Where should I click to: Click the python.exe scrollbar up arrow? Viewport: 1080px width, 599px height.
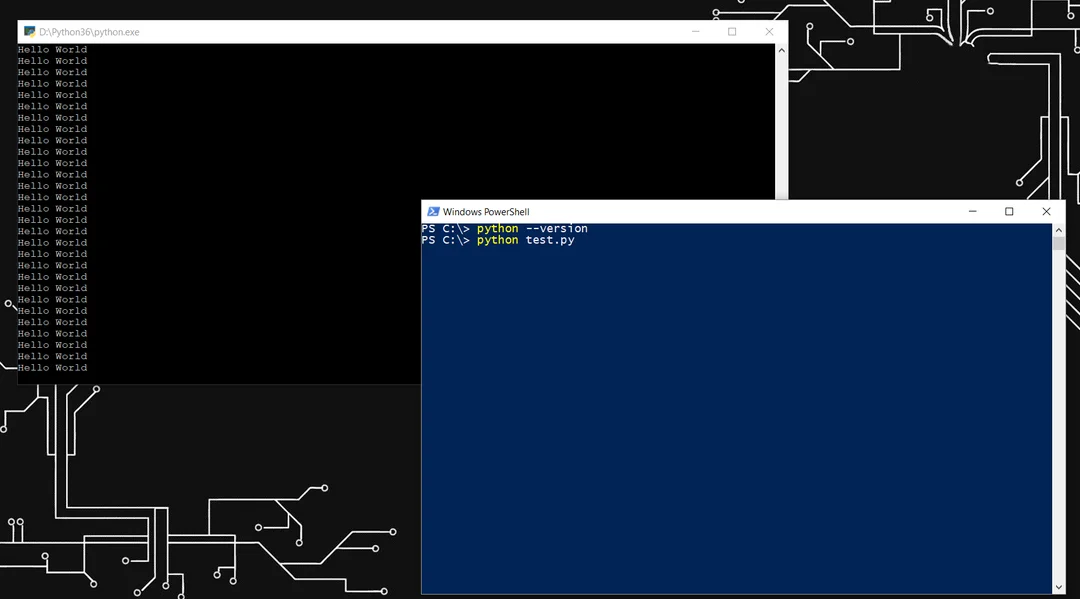pos(781,50)
